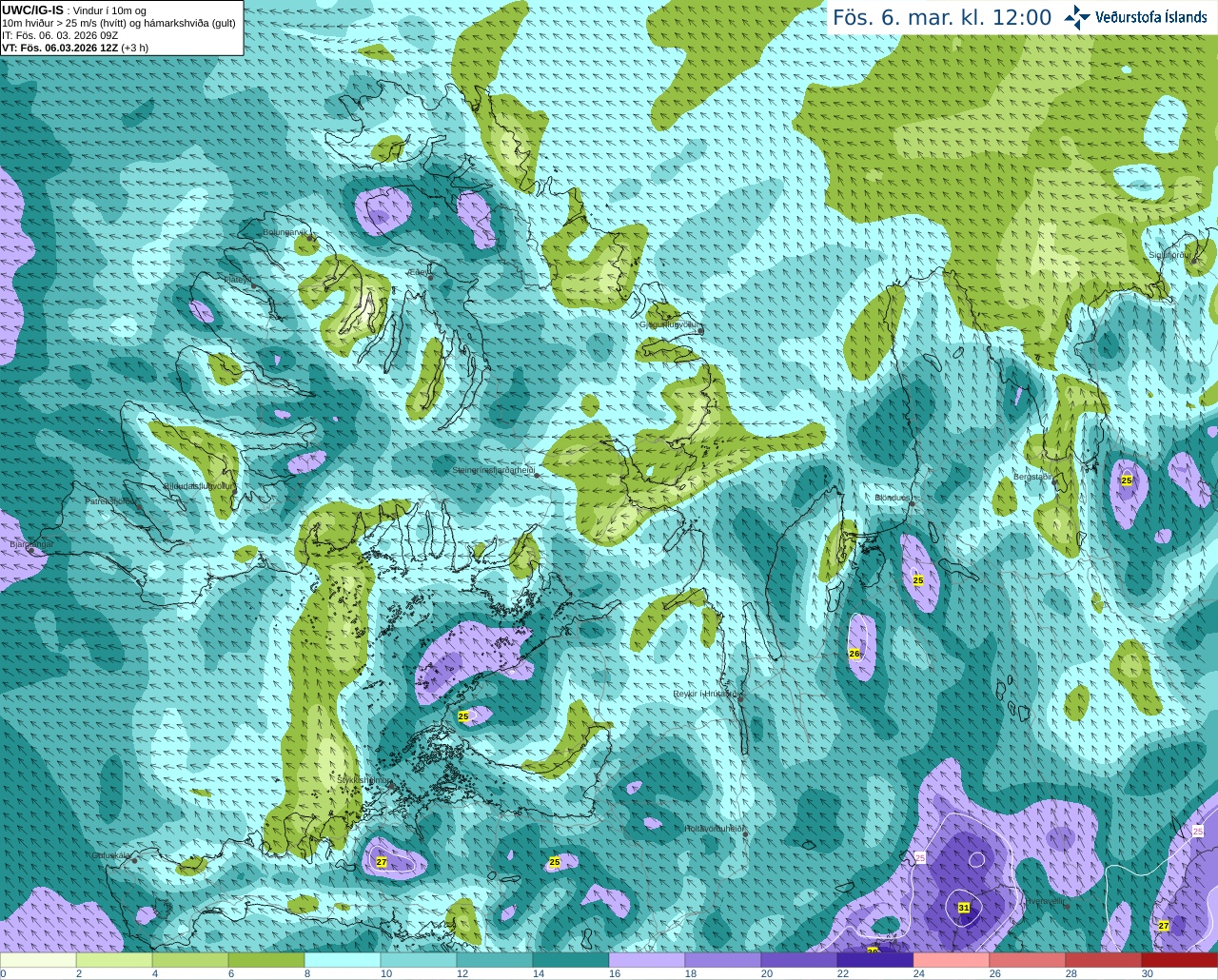Pick the pale yellow 0–2 legend swatch

tap(38, 960)
